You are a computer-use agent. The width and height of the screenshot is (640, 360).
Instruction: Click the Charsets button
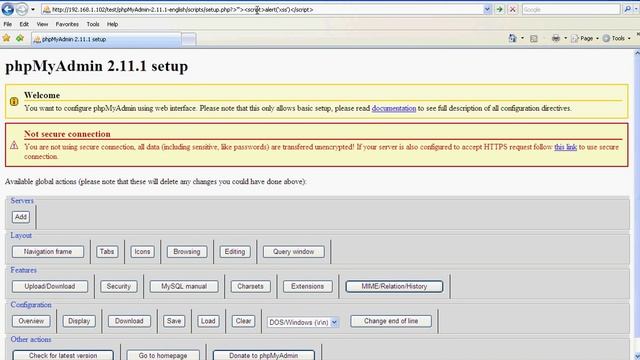tap(250, 287)
